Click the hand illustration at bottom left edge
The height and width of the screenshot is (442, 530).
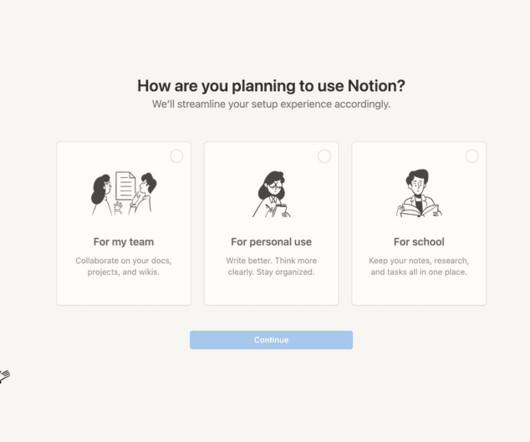[x=4, y=376]
